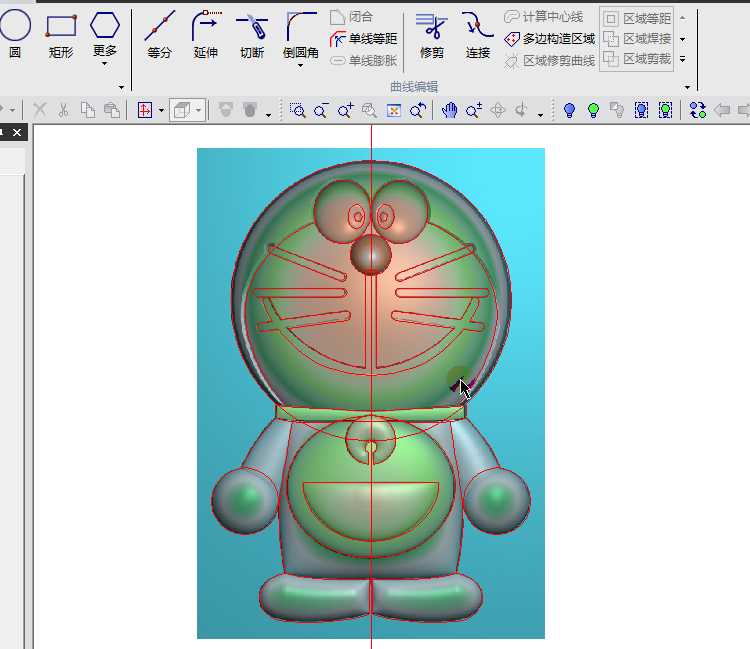Click the paste toolbar icon
The width and height of the screenshot is (750, 649).
coord(112,110)
